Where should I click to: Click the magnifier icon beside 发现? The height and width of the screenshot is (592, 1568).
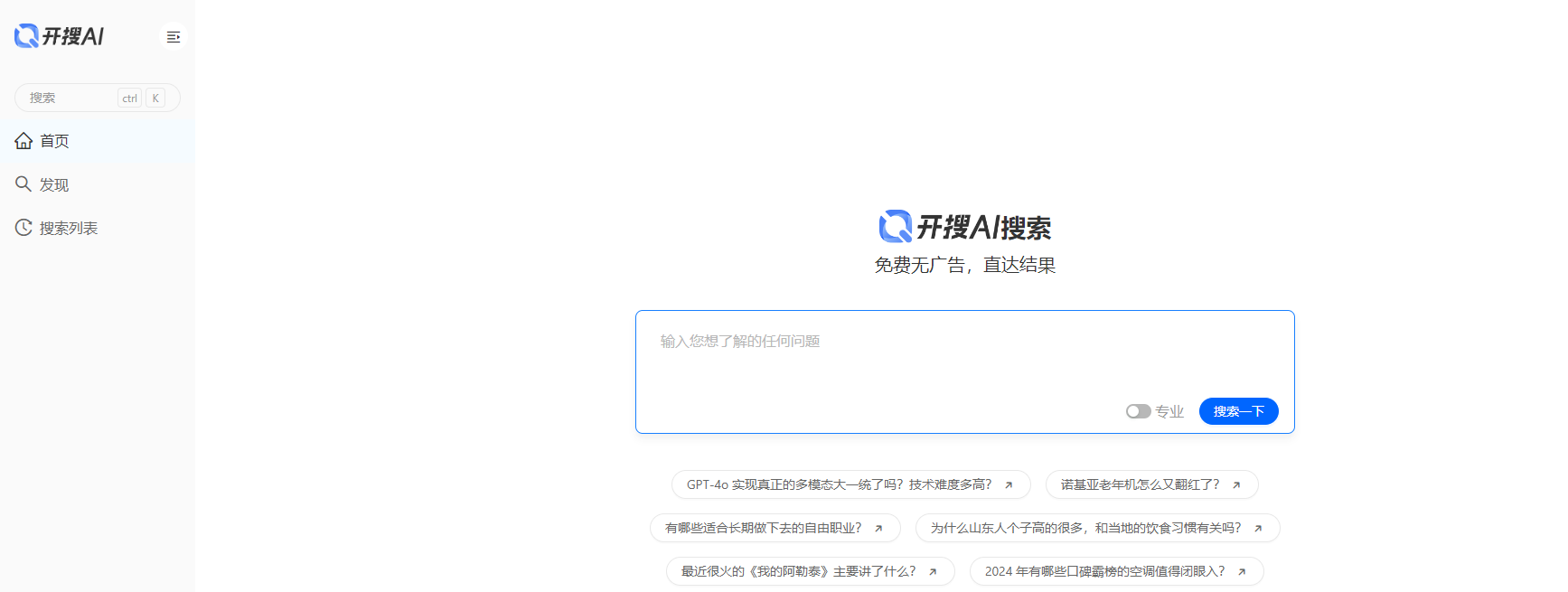23,184
